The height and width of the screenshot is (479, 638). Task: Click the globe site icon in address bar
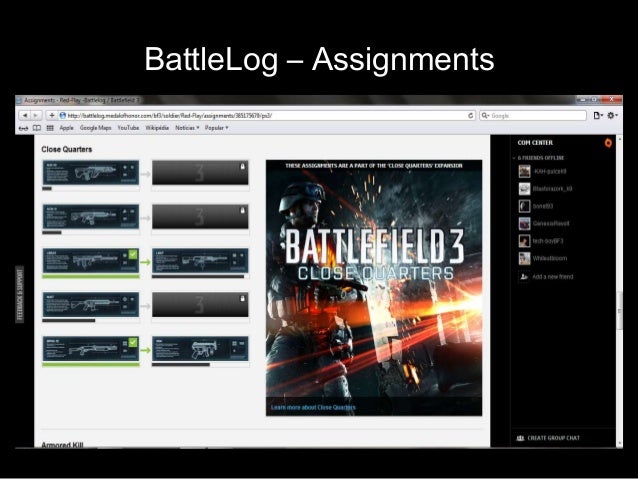coord(63,116)
